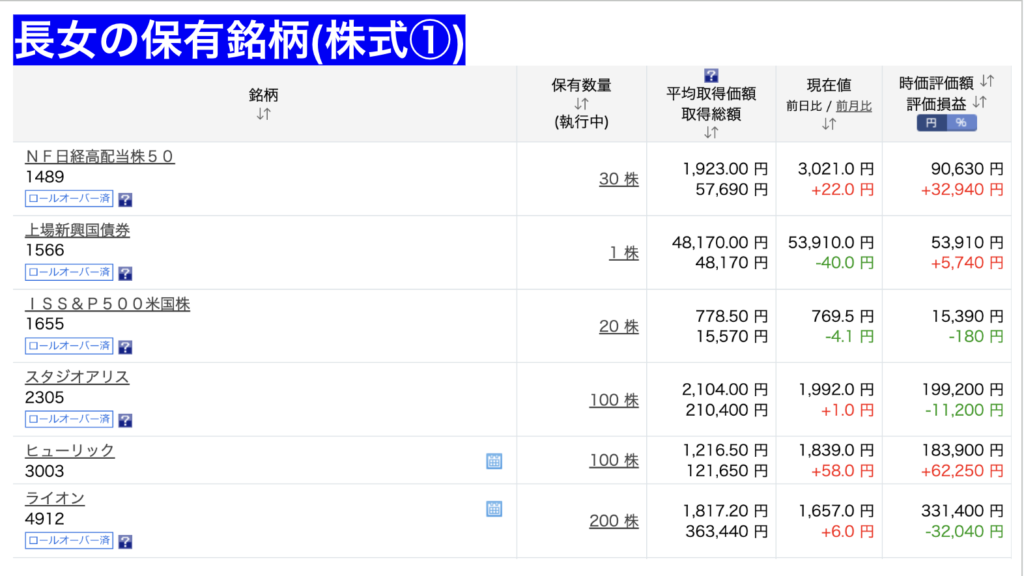
Task: Switch to 前月比 comparison
Action: (853, 105)
